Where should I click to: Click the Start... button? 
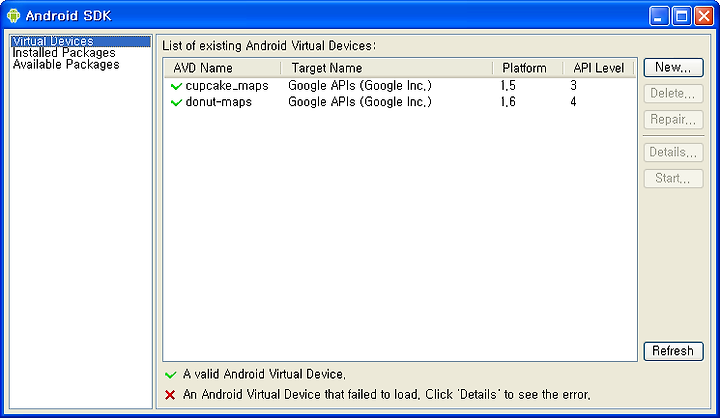point(673,178)
